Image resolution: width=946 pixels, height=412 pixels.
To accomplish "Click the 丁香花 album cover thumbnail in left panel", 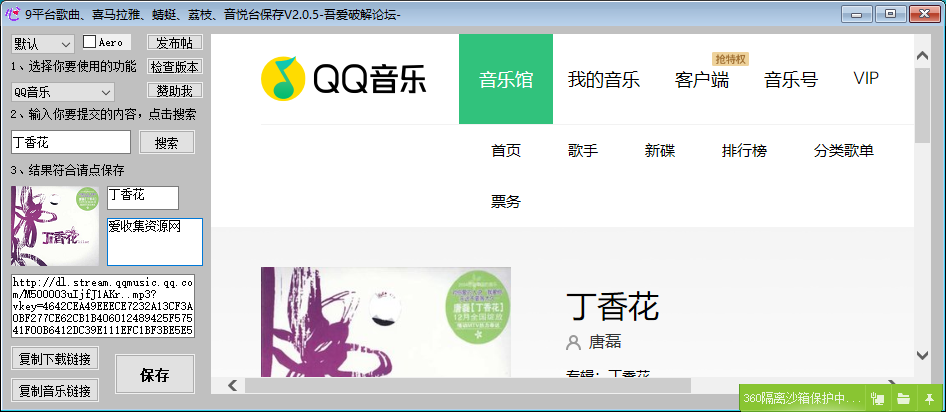I will point(56,226).
